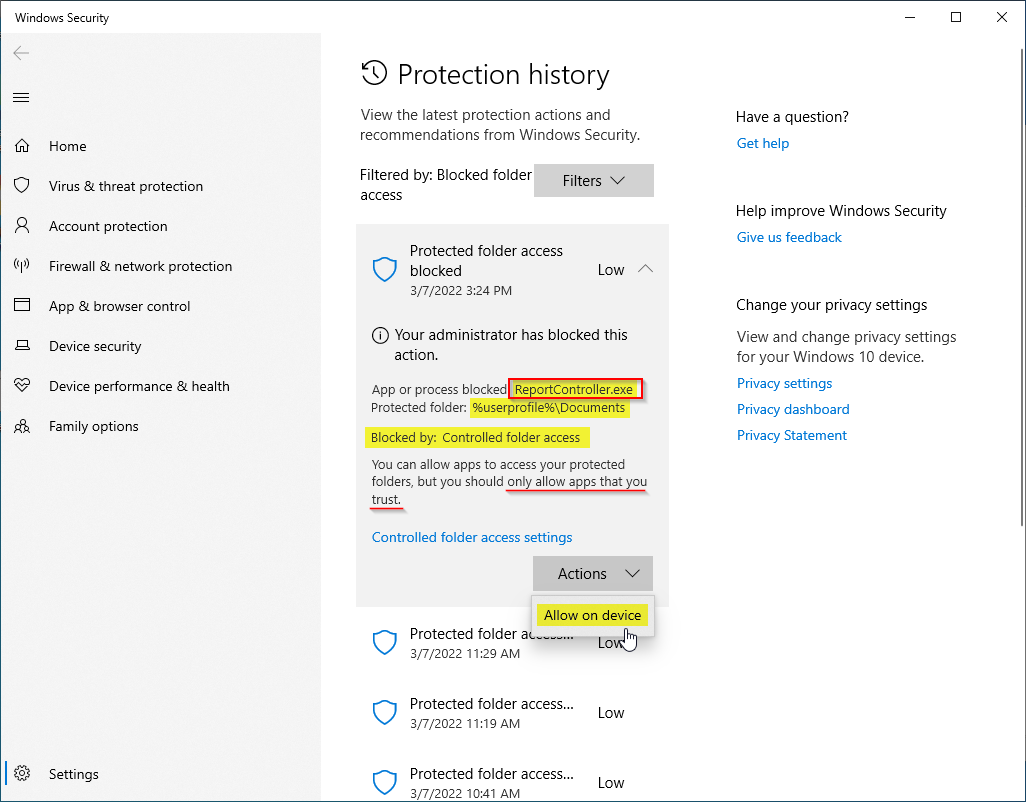This screenshot has height=802, width=1026.
Task: Open Controlled folder access settings link
Action: tap(471, 537)
